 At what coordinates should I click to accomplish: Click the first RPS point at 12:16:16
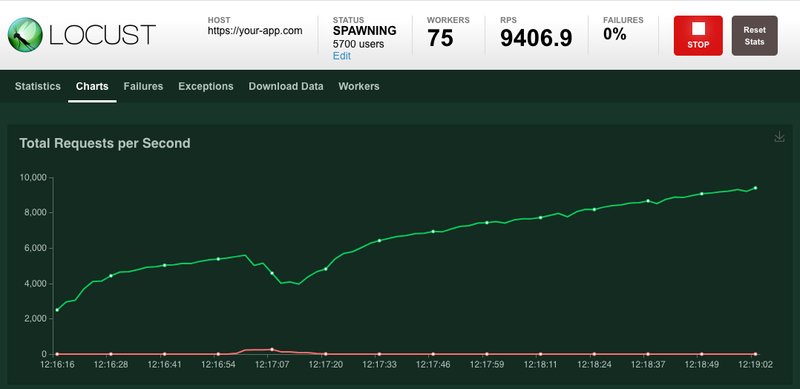(57, 310)
